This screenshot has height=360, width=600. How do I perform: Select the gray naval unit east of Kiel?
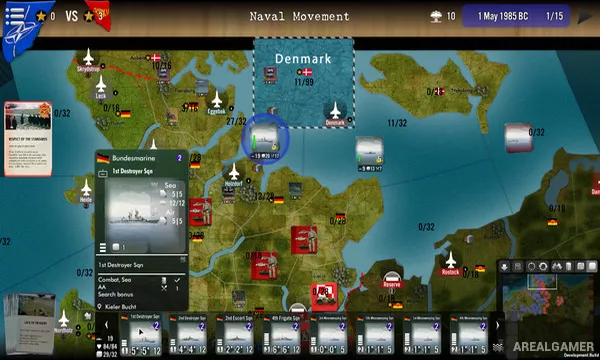pos(370,153)
